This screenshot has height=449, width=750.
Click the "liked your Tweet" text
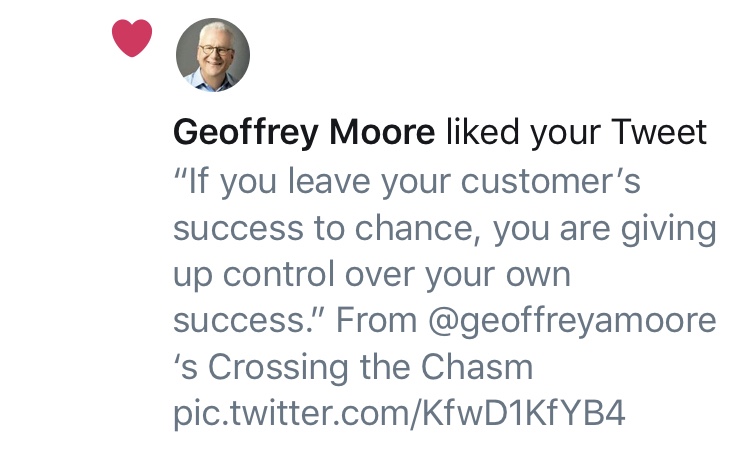point(577,133)
